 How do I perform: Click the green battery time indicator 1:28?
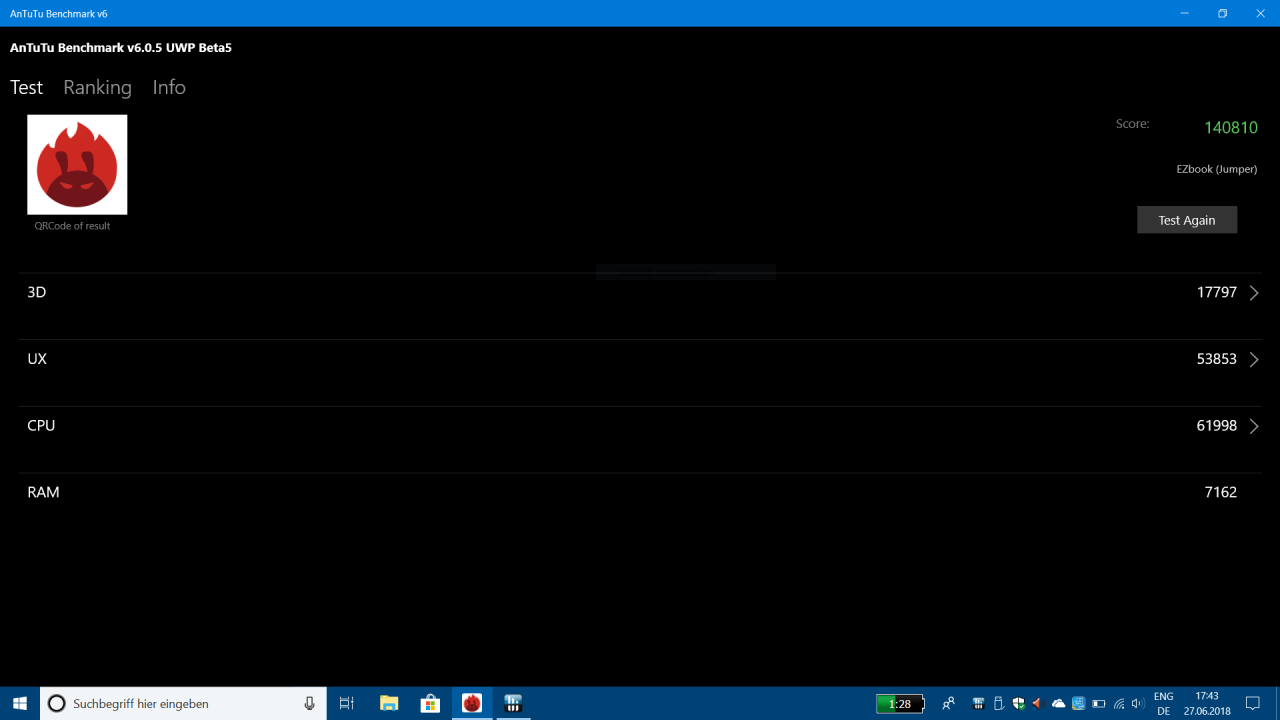click(900, 704)
